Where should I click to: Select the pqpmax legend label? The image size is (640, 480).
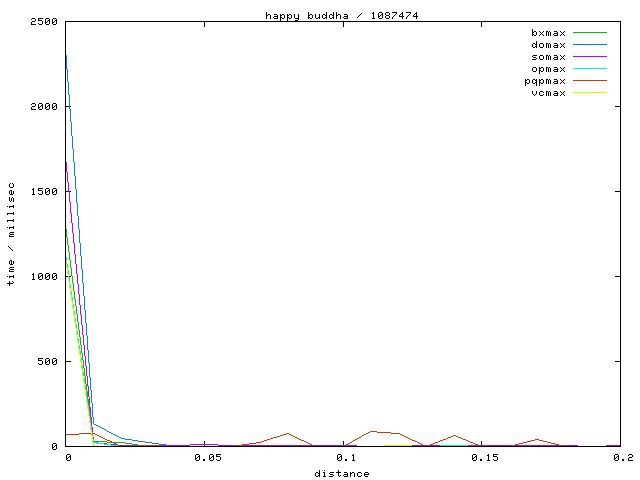(x=545, y=81)
